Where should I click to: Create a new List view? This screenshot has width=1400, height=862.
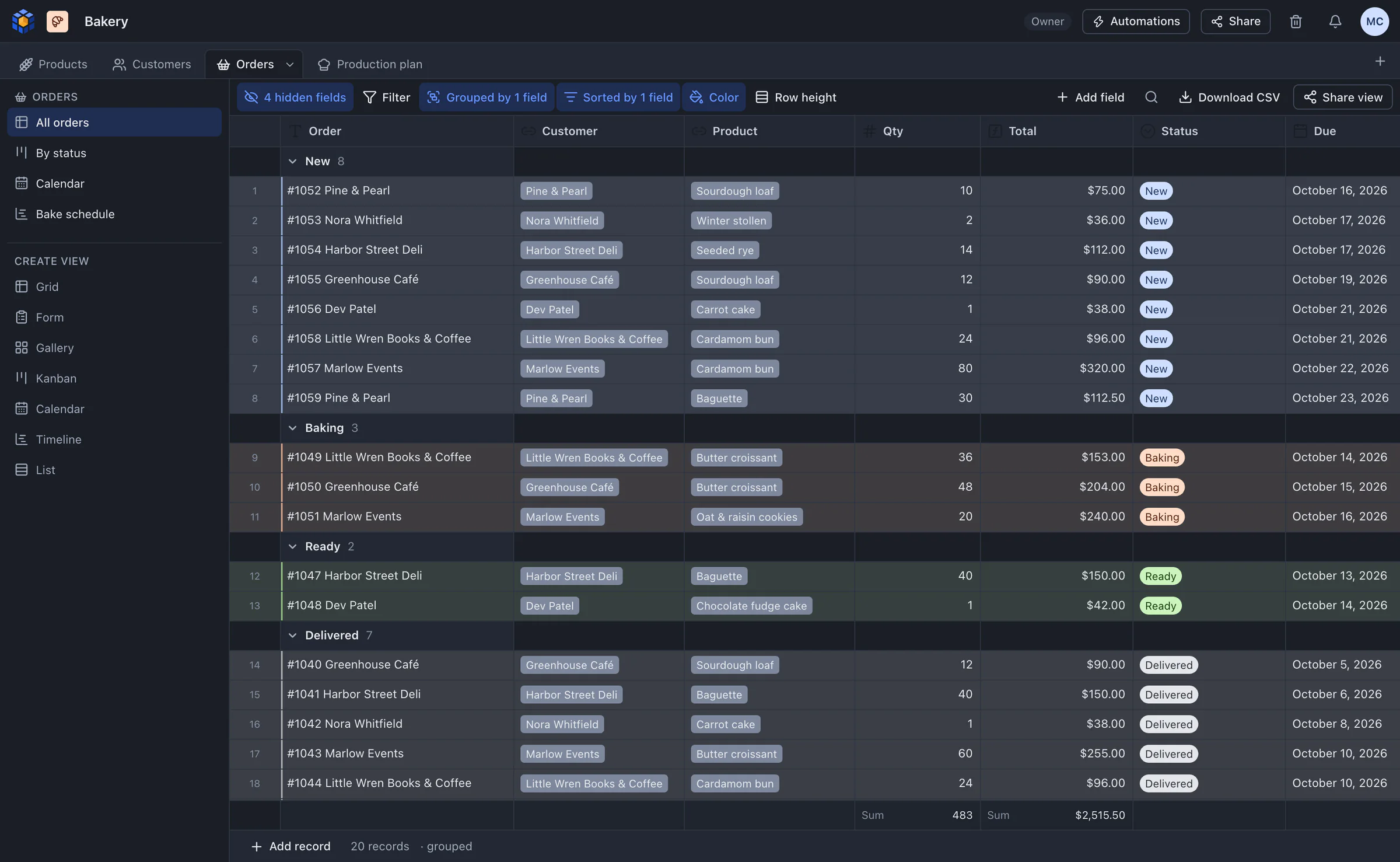pyautogui.click(x=114, y=470)
